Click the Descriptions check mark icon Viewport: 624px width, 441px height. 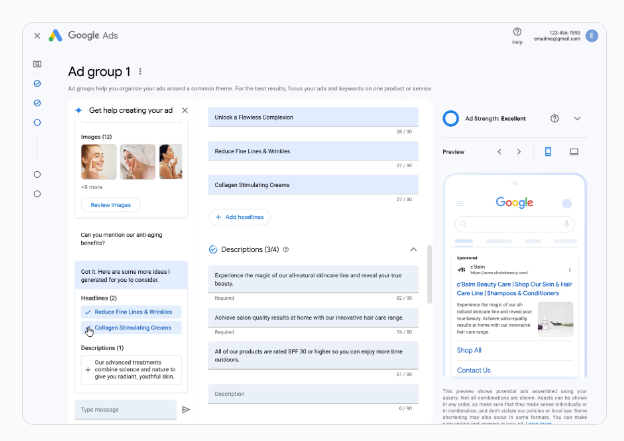coord(213,250)
